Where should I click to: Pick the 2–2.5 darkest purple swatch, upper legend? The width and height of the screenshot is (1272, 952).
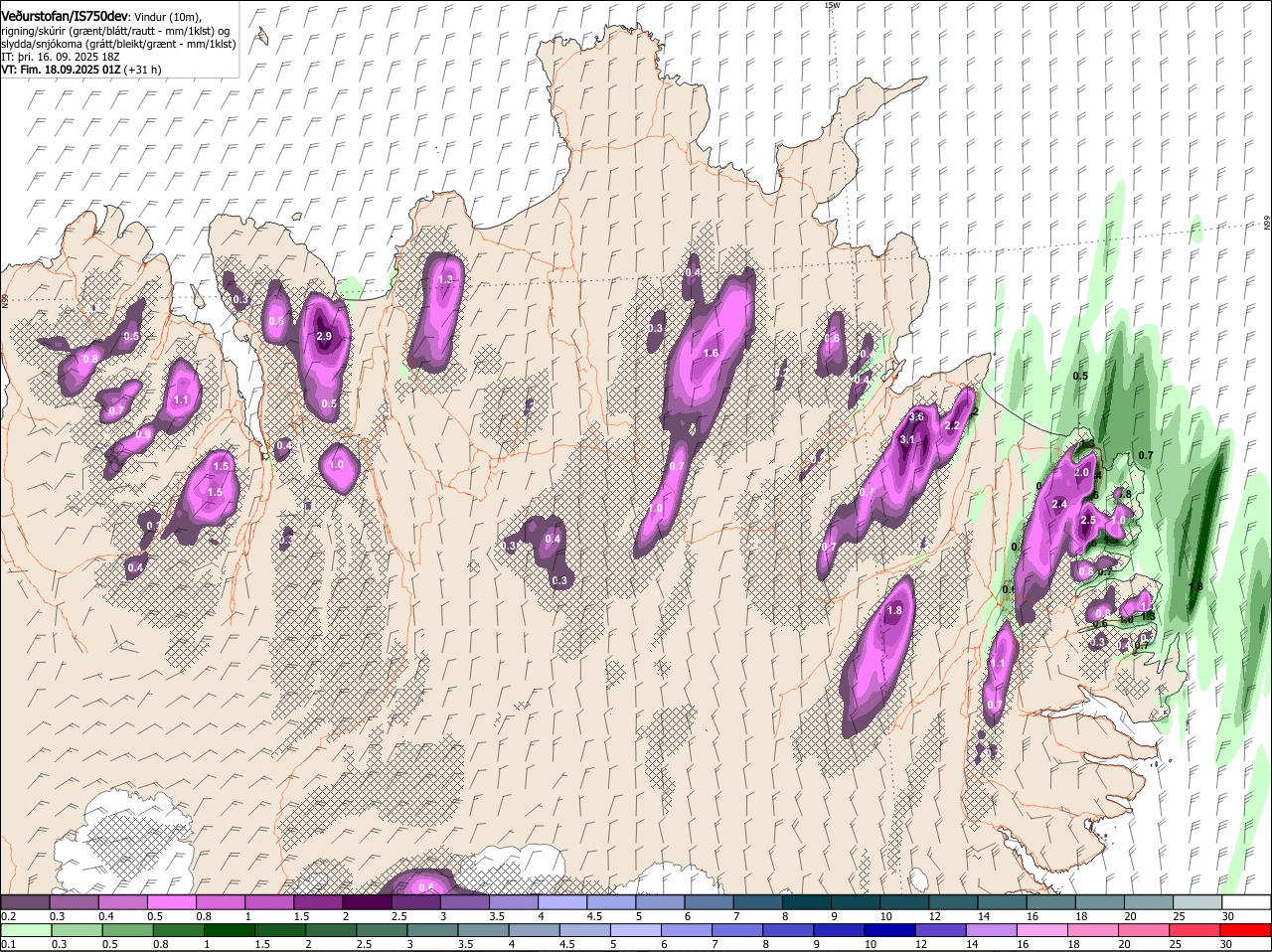(x=367, y=901)
